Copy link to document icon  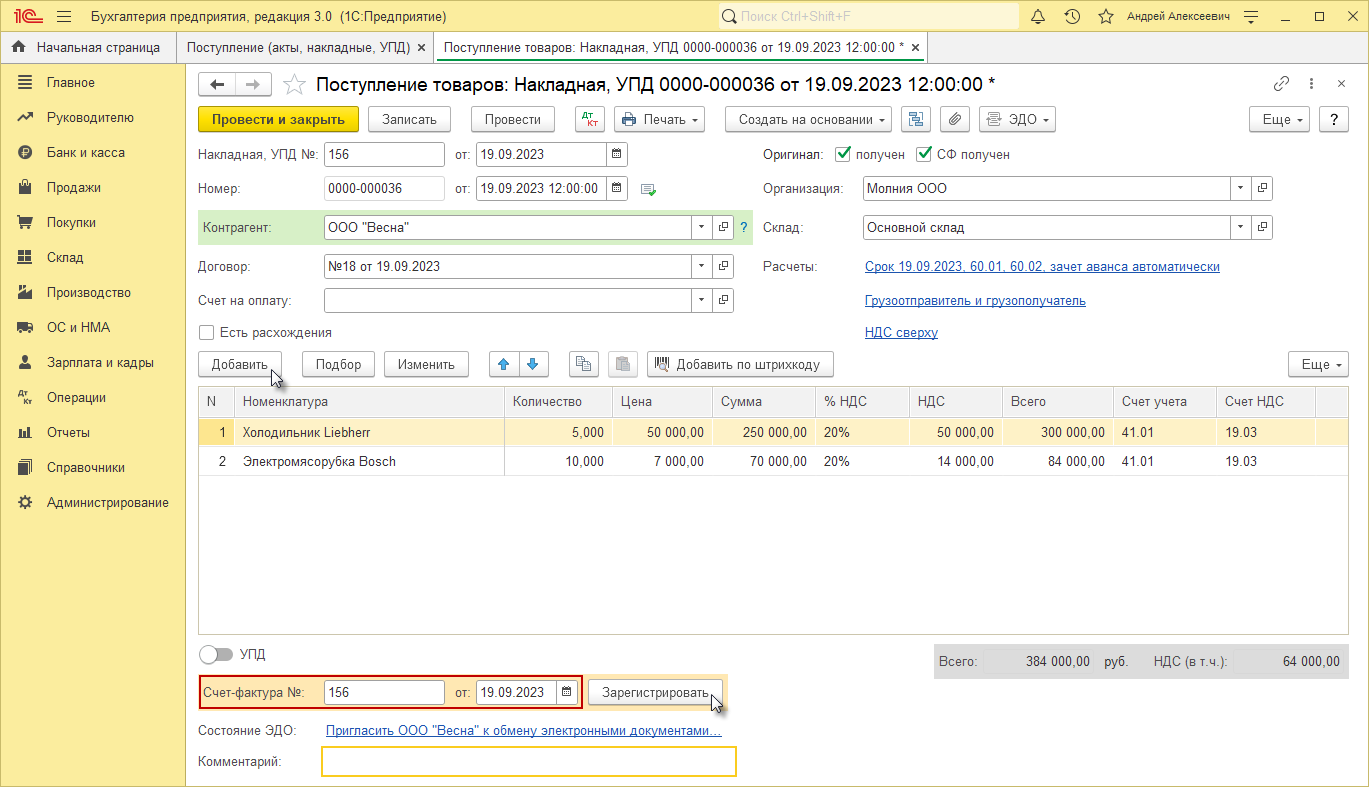(1281, 85)
